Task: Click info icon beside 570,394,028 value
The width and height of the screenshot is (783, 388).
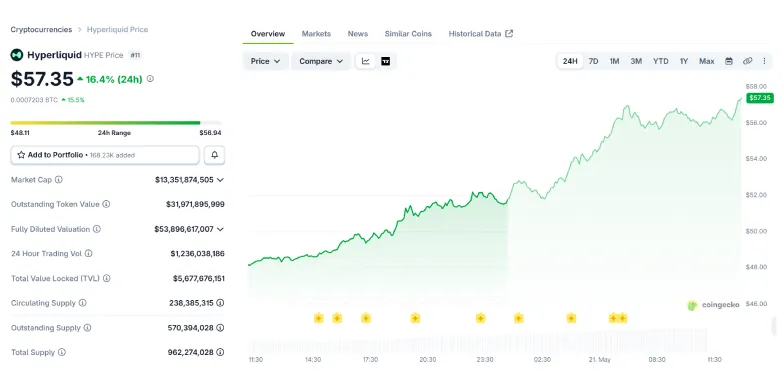Action: tap(220, 328)
